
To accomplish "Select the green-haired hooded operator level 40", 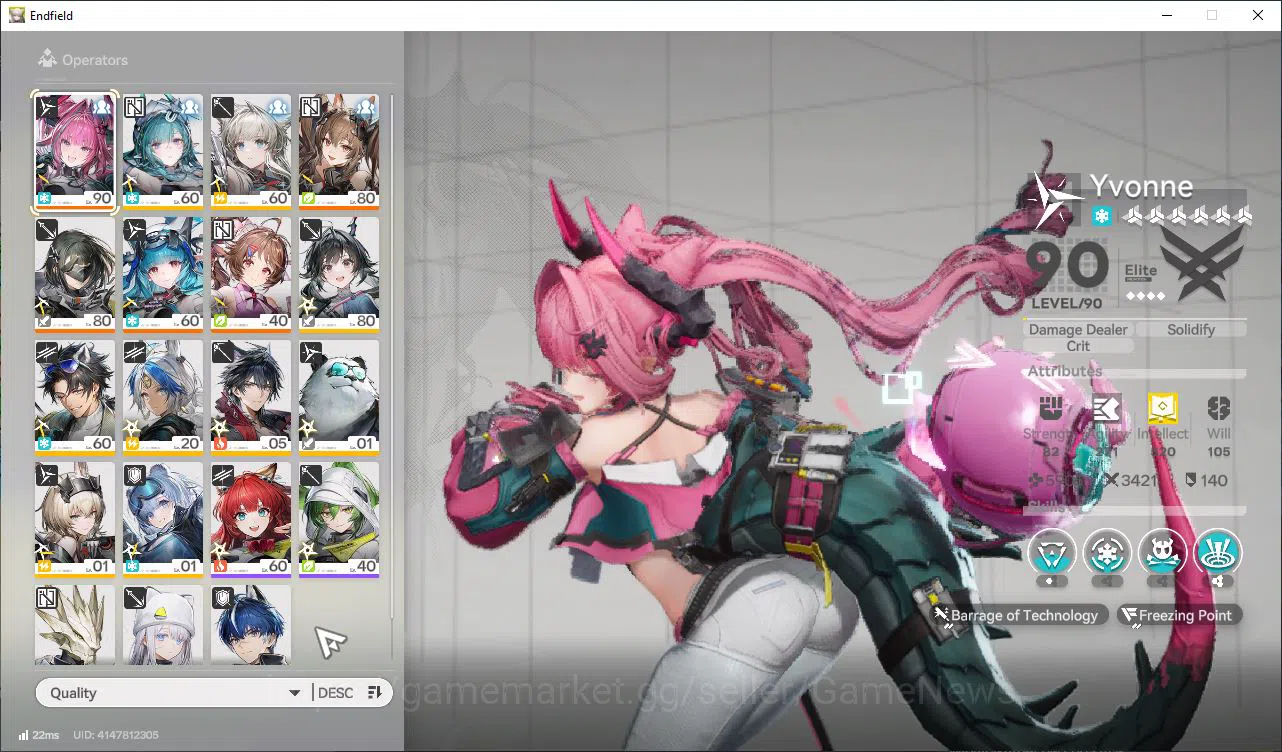I will [339, 520].
